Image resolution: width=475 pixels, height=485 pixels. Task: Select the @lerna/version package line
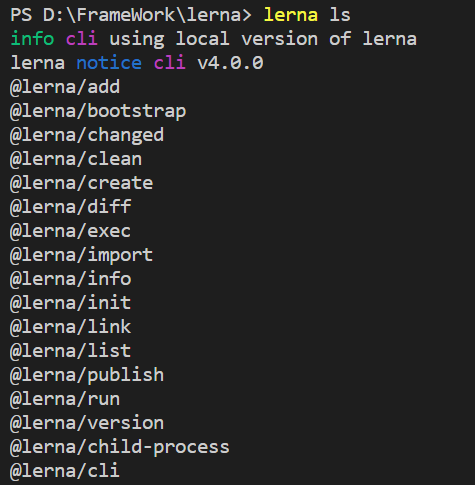tap(87, 423)
